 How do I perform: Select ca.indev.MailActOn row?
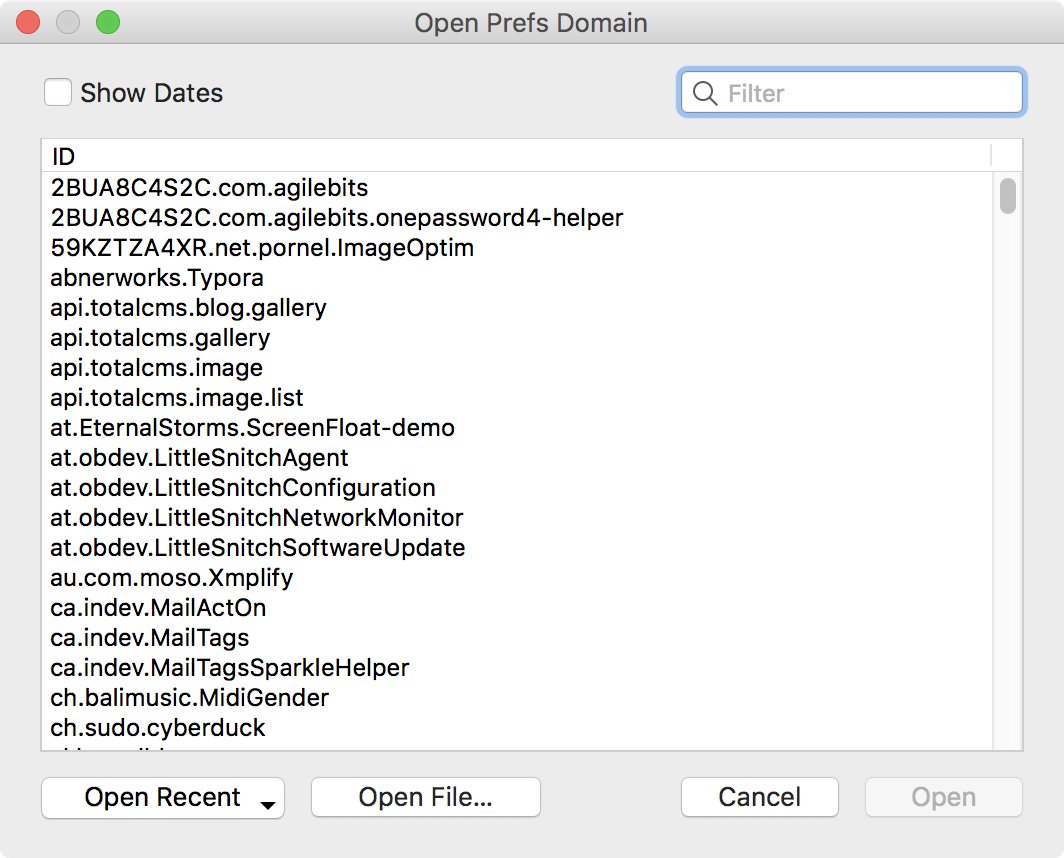(x=517, y=608)
